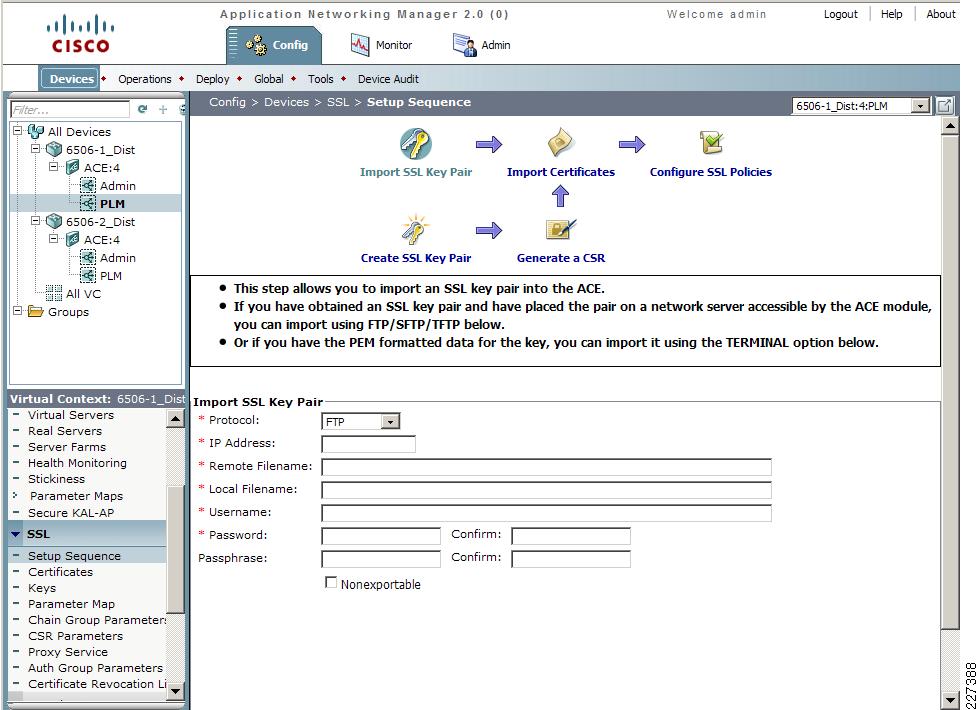Collapse the 6506-1_Dist tree node

point(36,149)
